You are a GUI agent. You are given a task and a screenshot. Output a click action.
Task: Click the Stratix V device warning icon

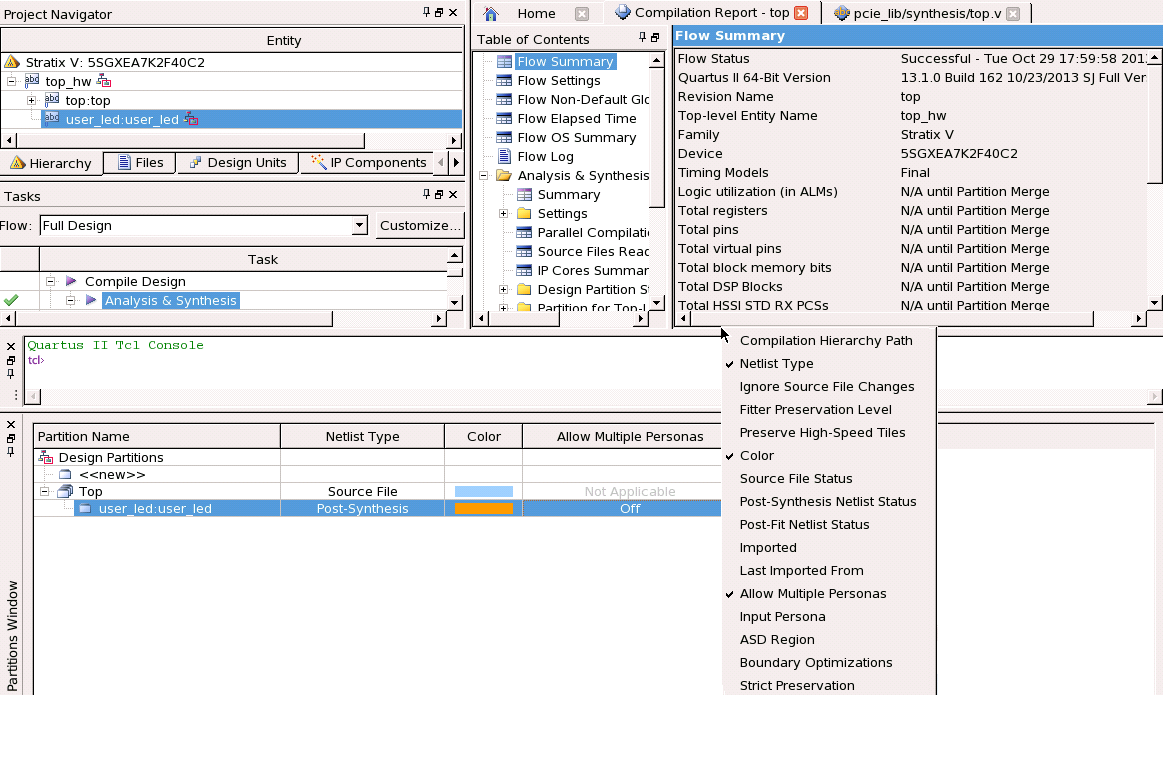pos(12,62)
